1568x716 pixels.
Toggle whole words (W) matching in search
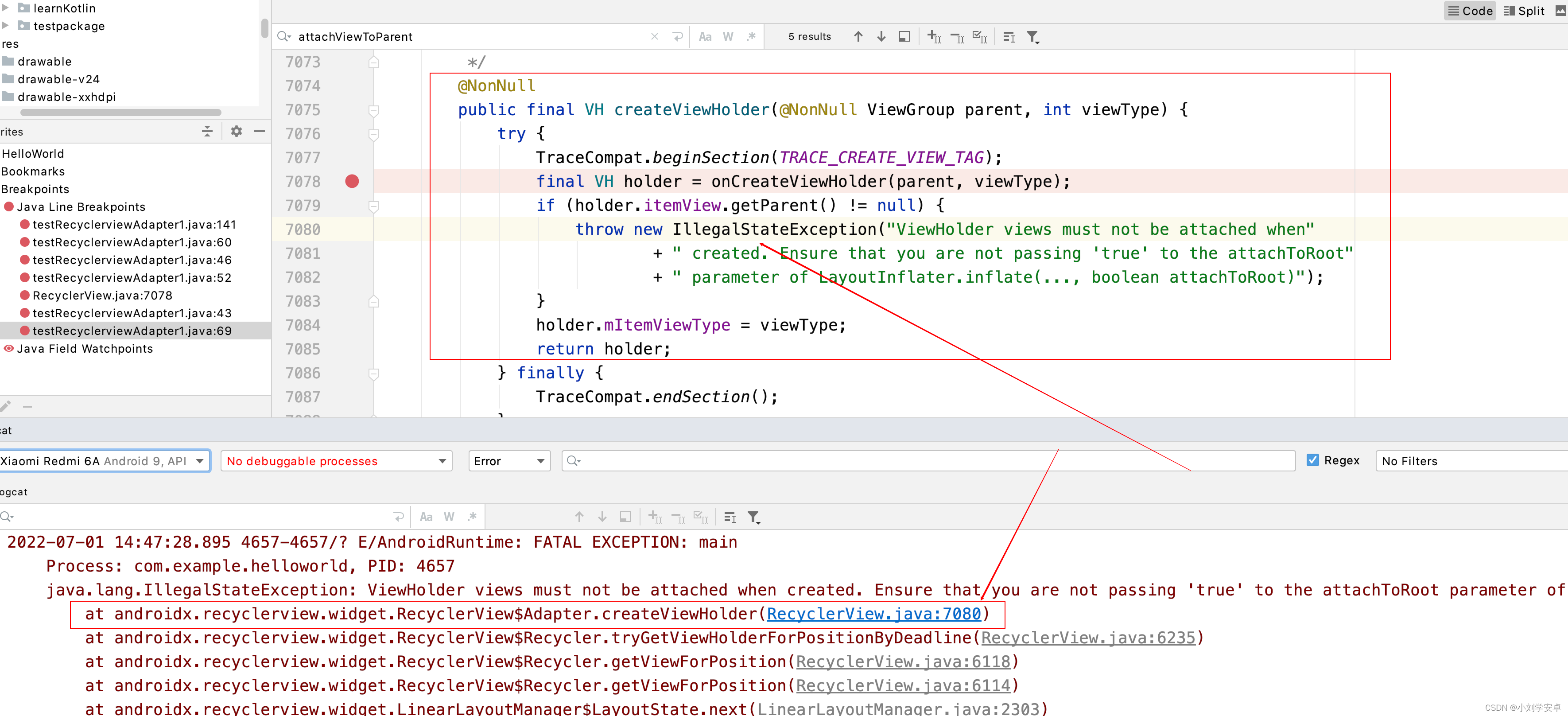[x=727, y=36]
